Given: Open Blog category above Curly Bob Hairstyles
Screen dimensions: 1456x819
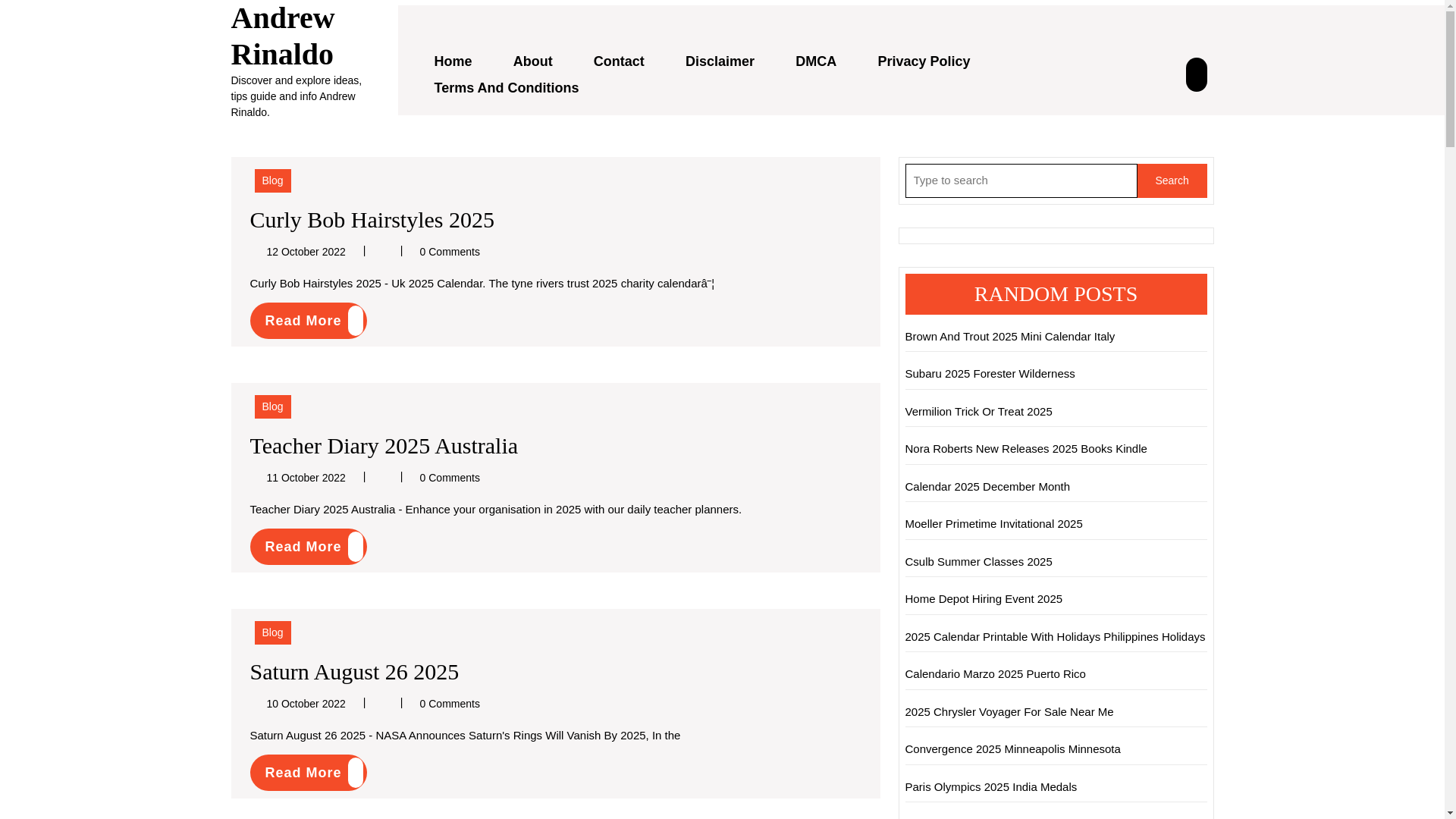Looking at the screenshot, I should point(272,180).
